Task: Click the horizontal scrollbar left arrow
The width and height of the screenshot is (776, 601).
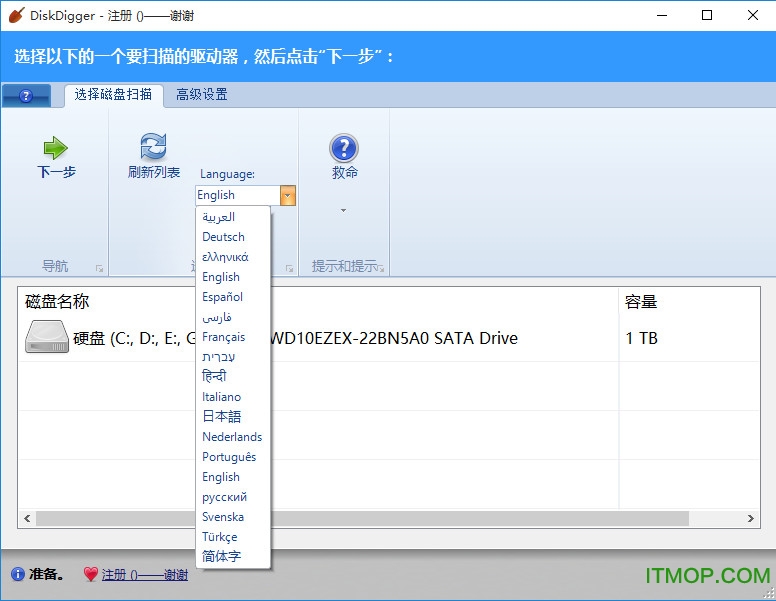Action: 27,518
